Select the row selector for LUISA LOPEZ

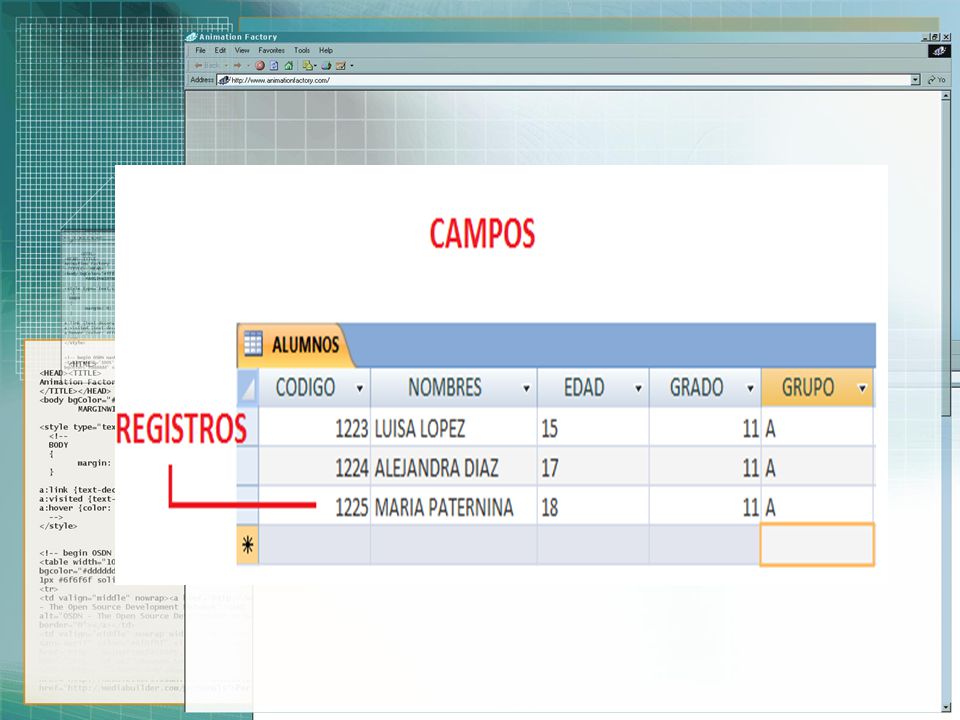(x=247, y=427)
